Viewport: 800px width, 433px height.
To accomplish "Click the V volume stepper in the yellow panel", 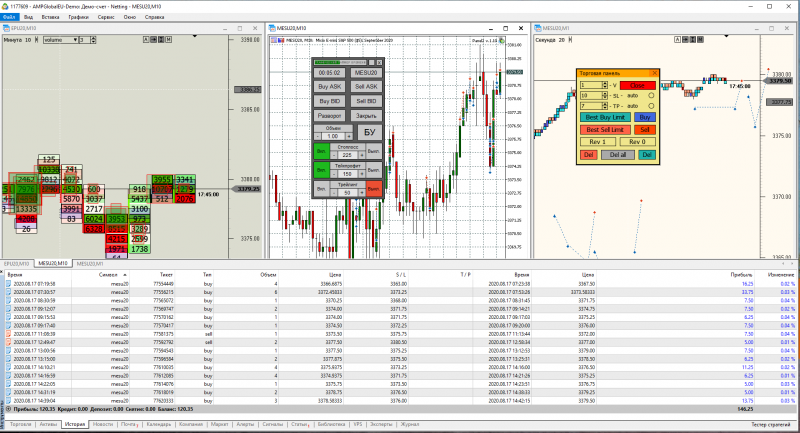I will pyautogui.click(x=605, y=85).
